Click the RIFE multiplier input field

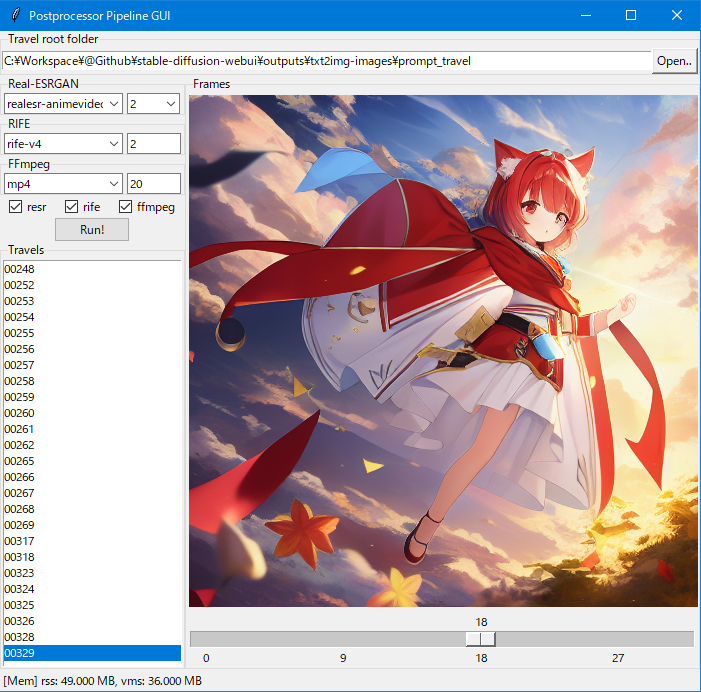pos(153,144)
